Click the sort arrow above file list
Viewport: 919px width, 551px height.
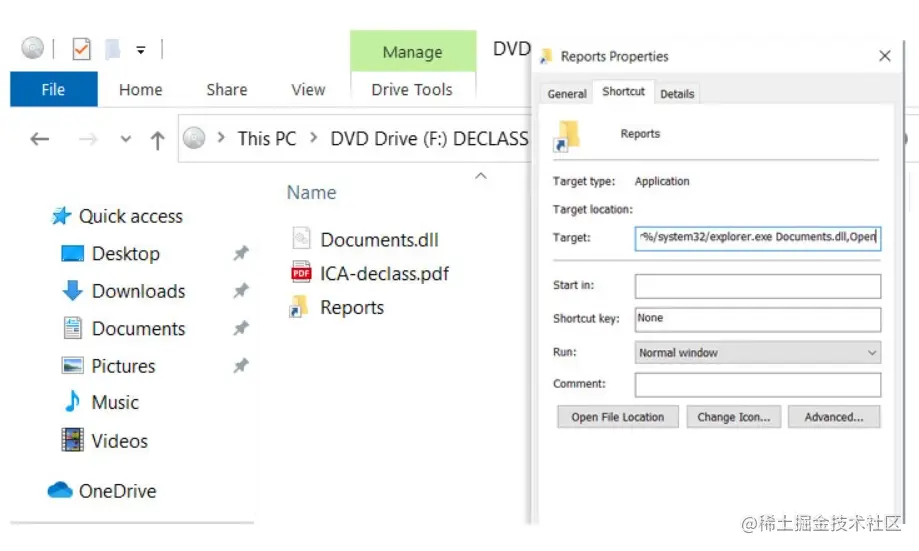tap(481, 176)
